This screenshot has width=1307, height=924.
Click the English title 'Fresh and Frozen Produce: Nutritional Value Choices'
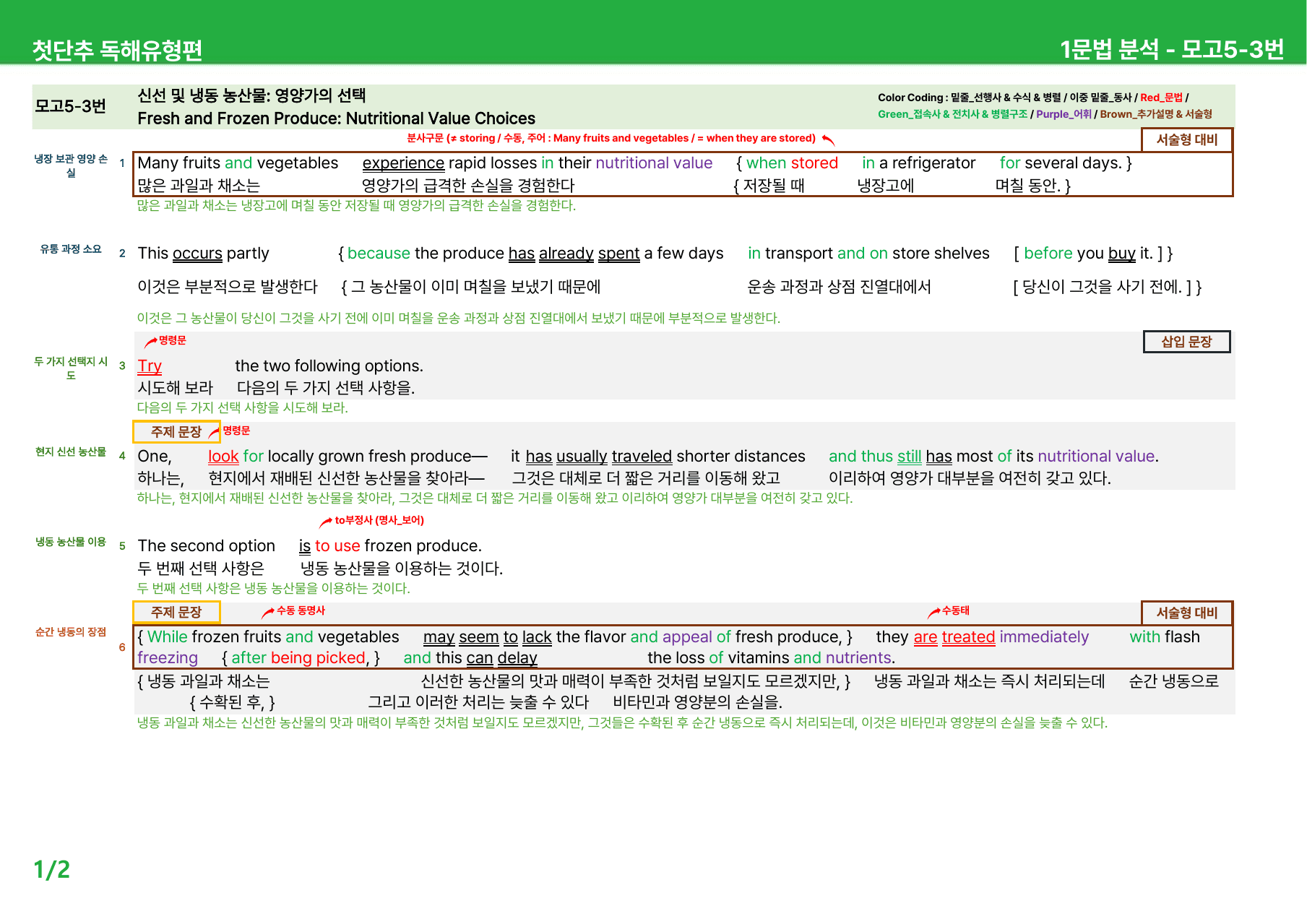point(337,118)
